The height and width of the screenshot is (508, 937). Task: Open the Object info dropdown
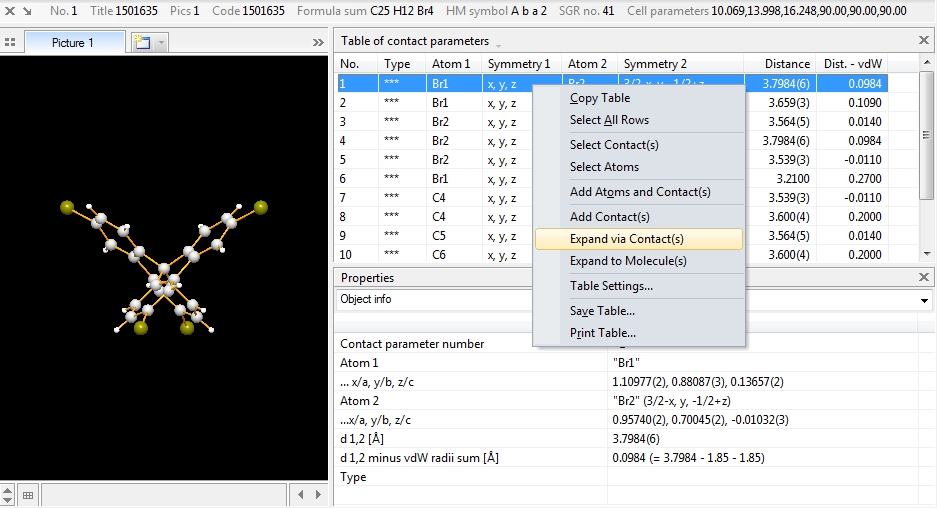tap(924, 299)
